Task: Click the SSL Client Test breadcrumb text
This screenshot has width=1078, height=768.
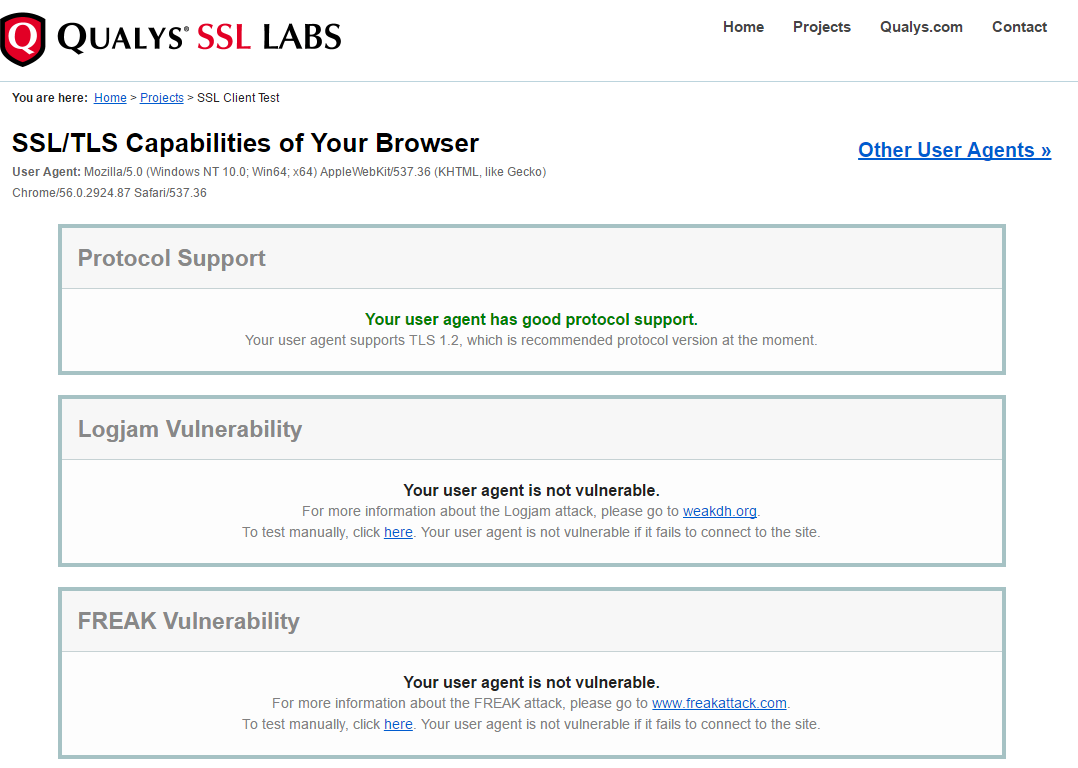Action: click(238, 98)
